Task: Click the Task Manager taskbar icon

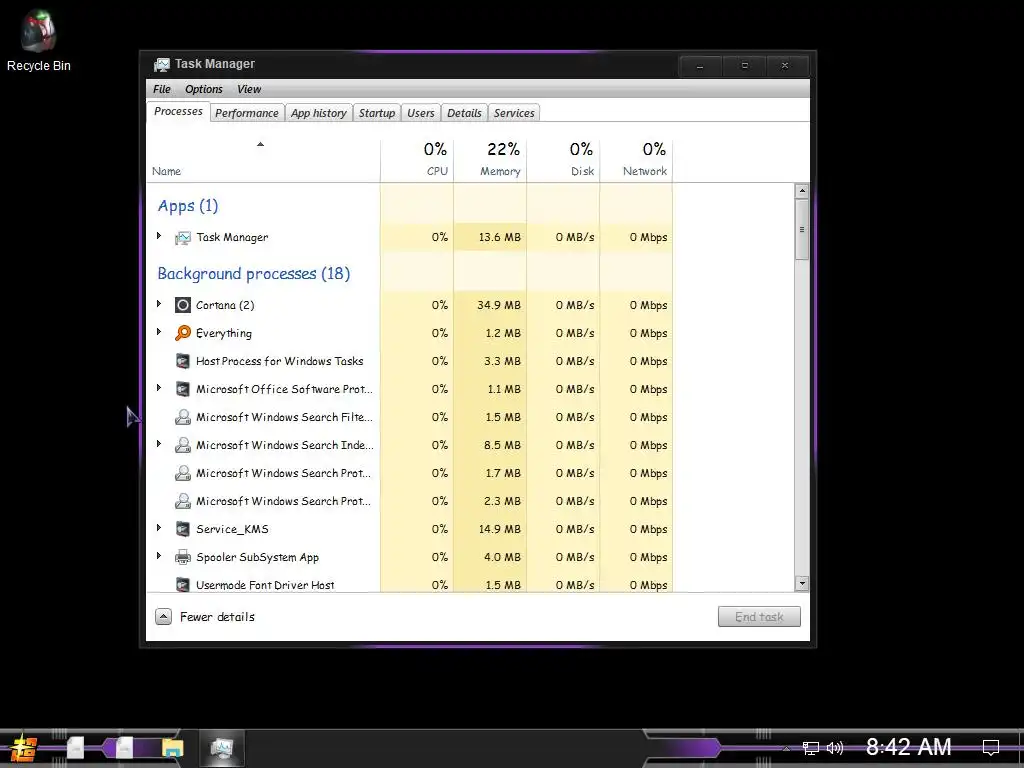Action: 221,748
